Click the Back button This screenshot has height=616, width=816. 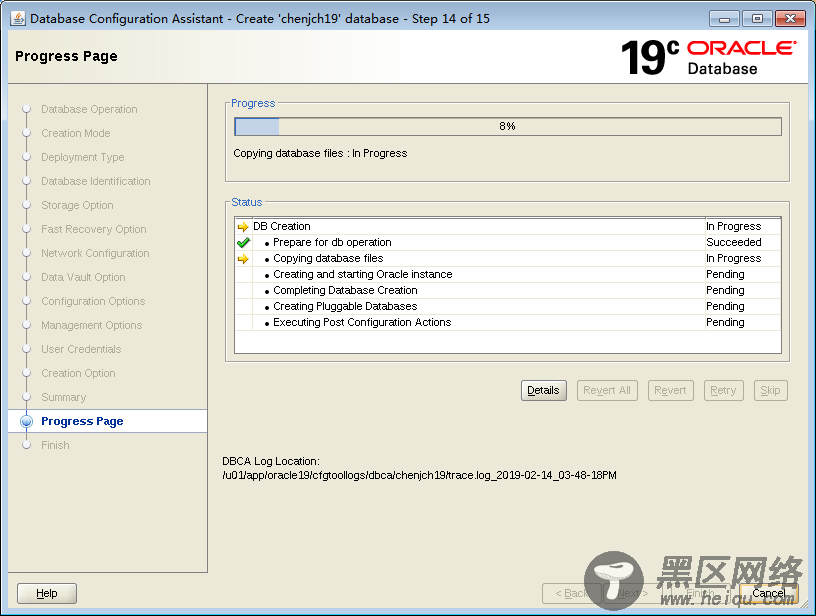click(x=571, y=593)
